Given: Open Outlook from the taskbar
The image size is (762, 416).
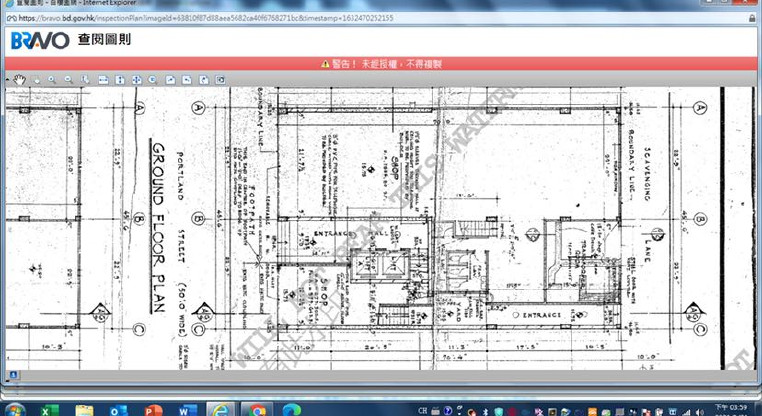Looking at the screenshot, I should coord(119,411).
